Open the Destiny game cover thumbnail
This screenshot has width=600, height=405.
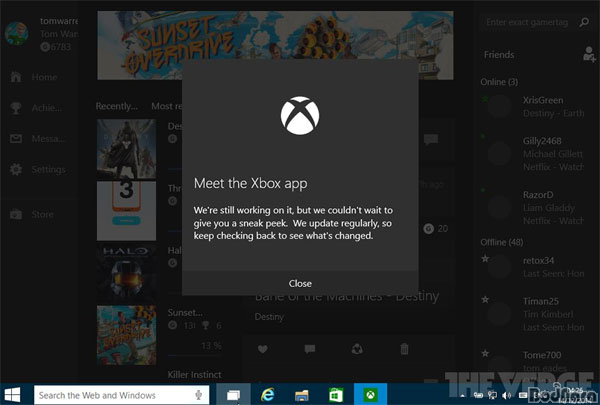coord(126,149)
